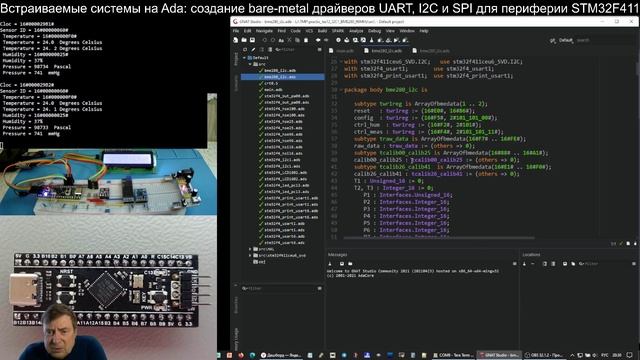Image resolution: width=640 pixels, height=360 pixels.
Task: Click the Paste clipboard icon in toolbar
Action: [306, 40]
